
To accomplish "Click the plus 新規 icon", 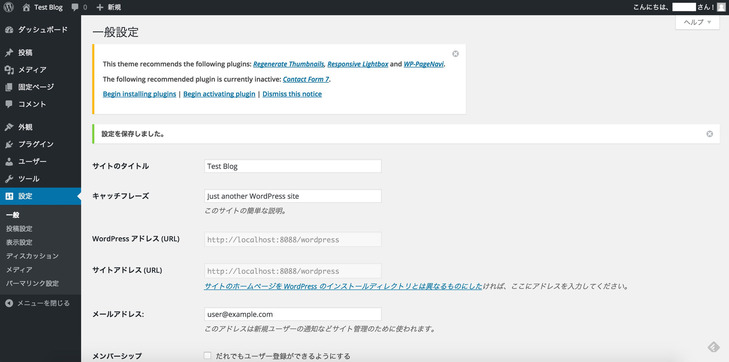I will pos(100,7).
